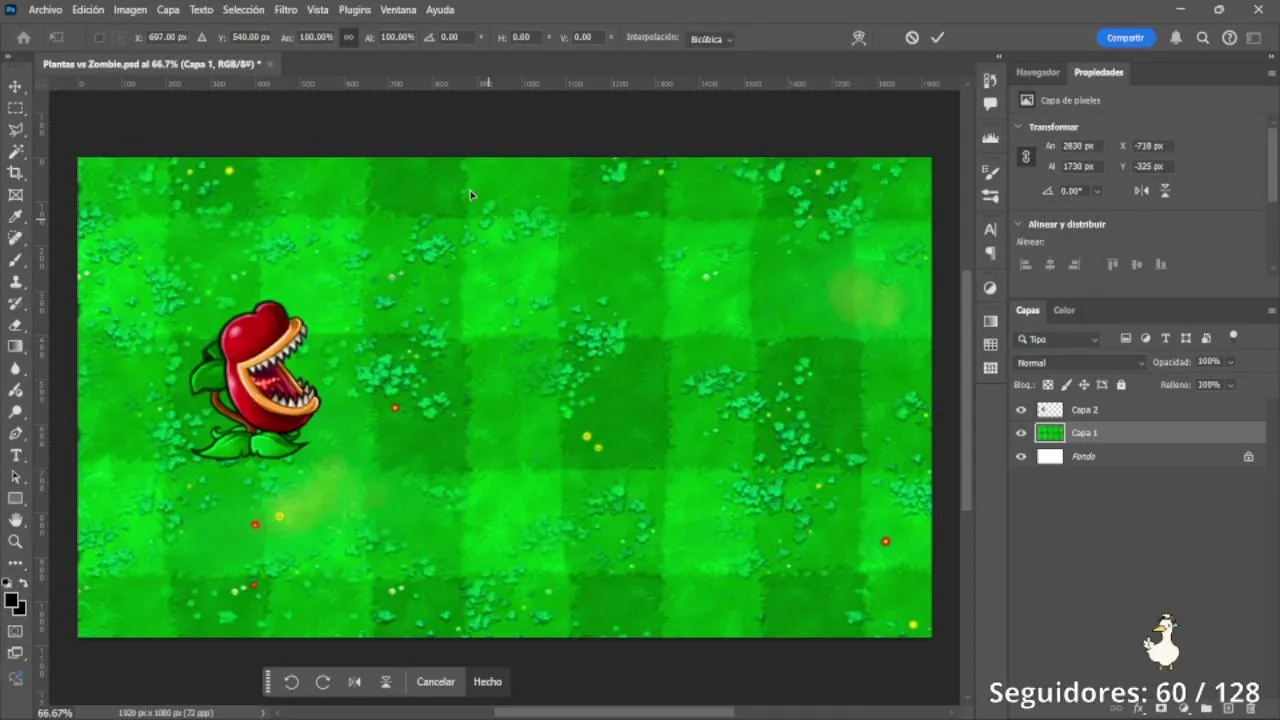Screen dimensions: 1280x720
Task: Switch to the Navegador tab
Action: [1038, 72]
